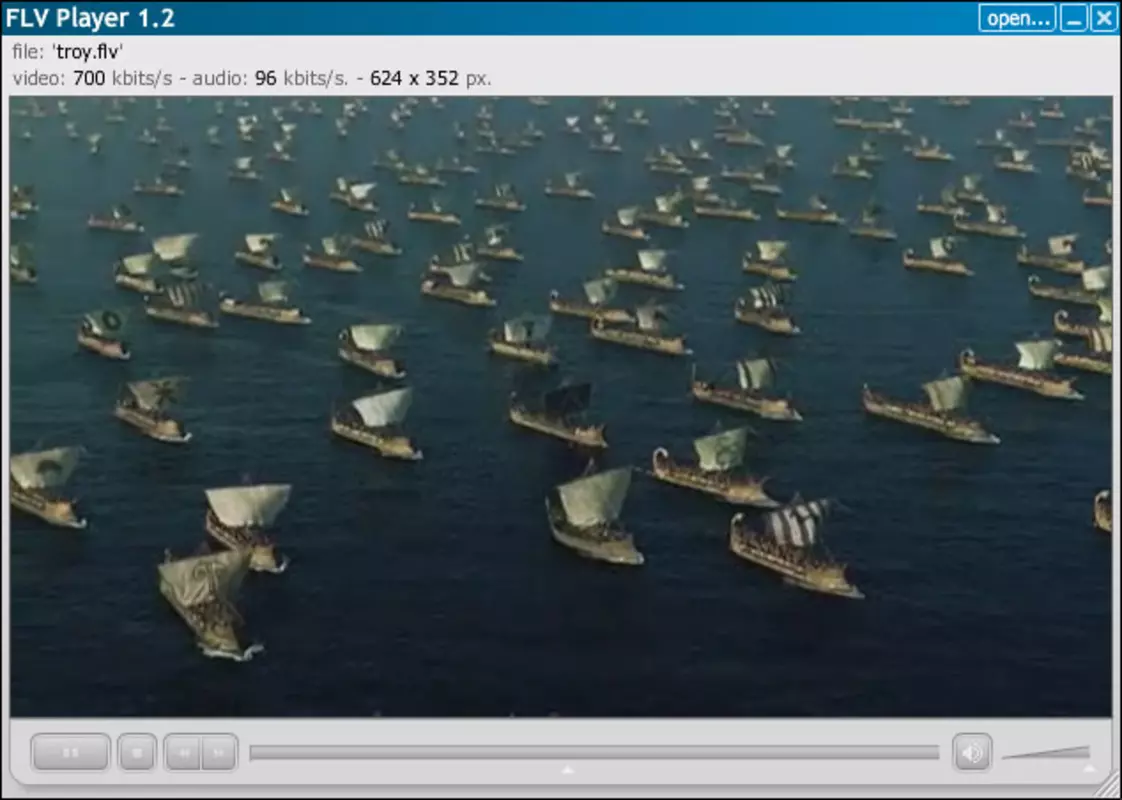Click the 700 kbits/s video bitrate text
1122x800 pixels.
(122, 78)
